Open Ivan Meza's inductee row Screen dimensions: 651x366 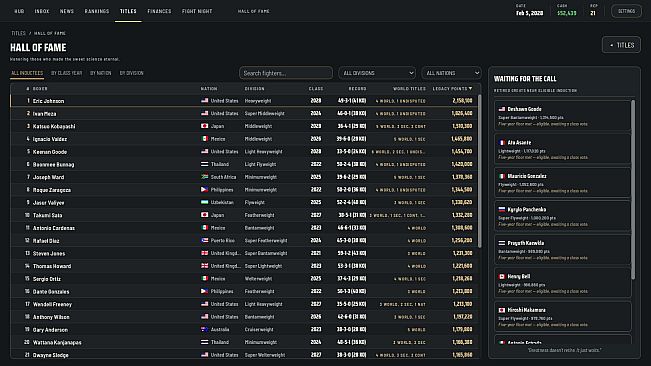tap(244, 113)
